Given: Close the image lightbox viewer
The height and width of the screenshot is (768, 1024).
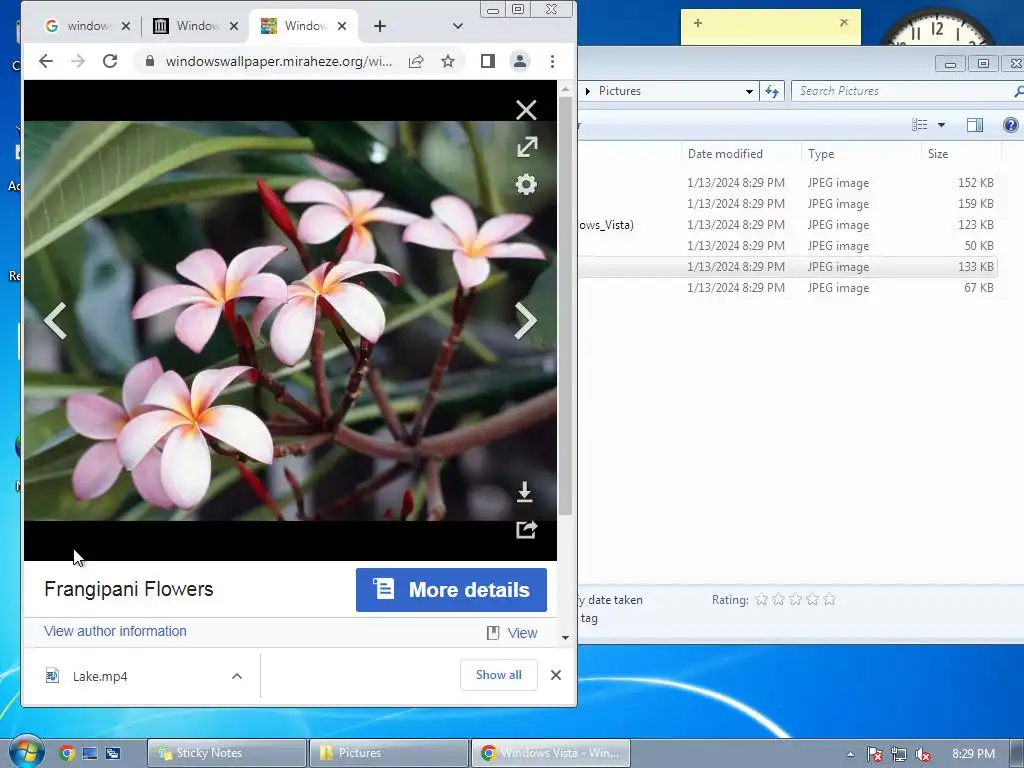Looking at the screenshot, I should coord(526,110).
